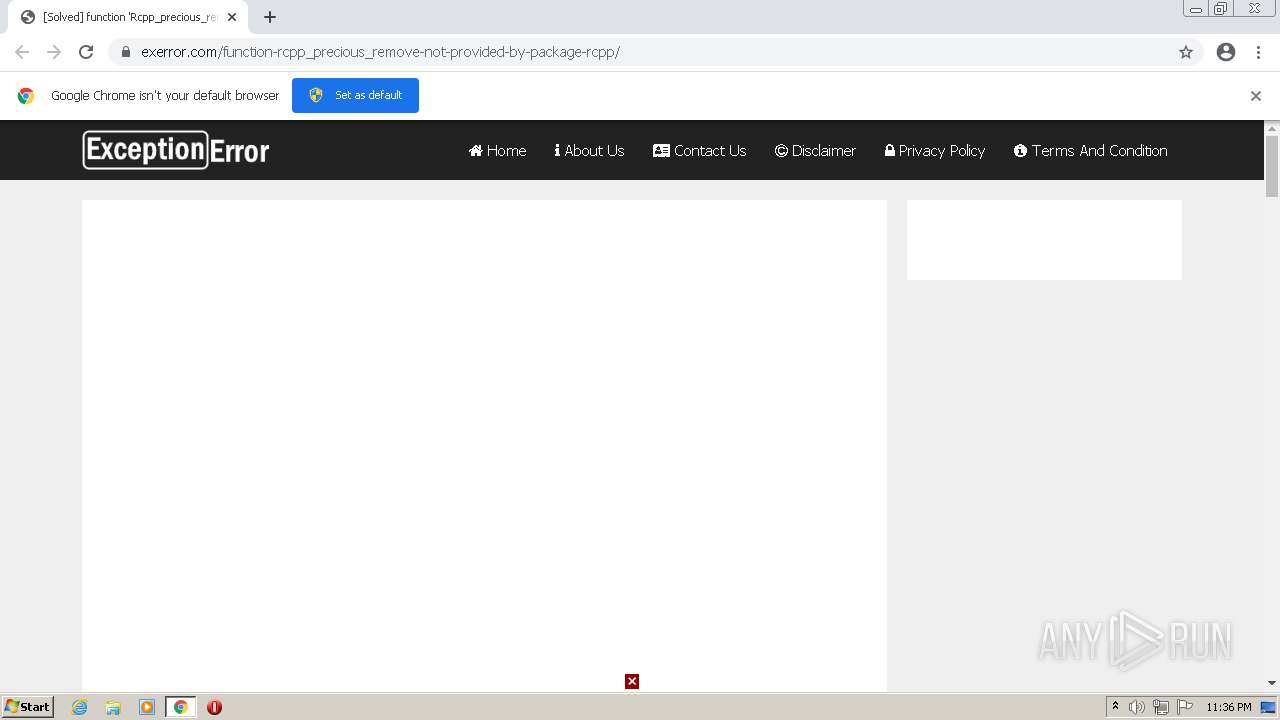Open the volume speaker tray icon
This screenshot has width=1280, height=720.
tap(1137, 707)
